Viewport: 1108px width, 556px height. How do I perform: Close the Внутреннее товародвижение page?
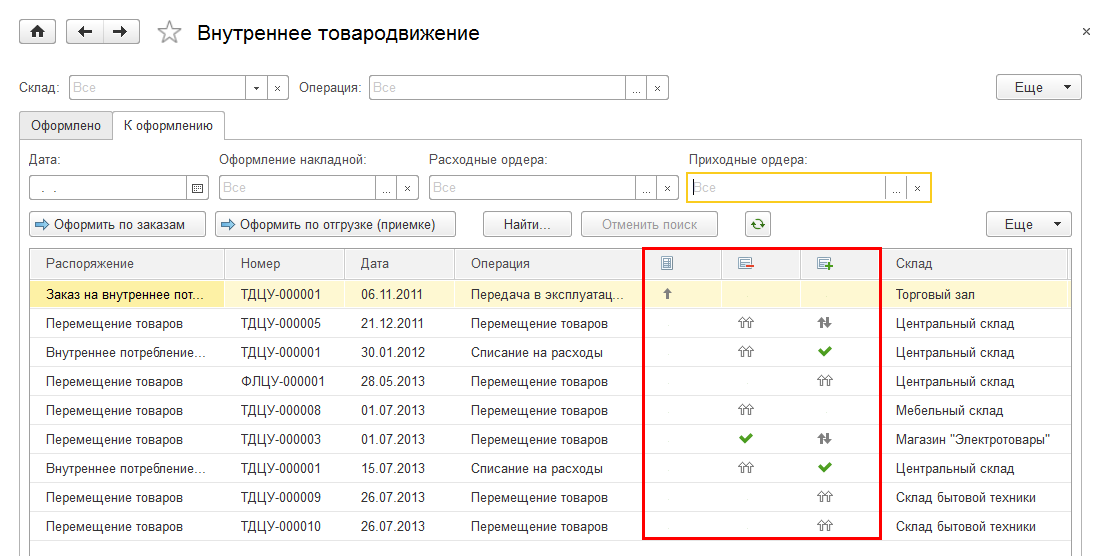1086,32
